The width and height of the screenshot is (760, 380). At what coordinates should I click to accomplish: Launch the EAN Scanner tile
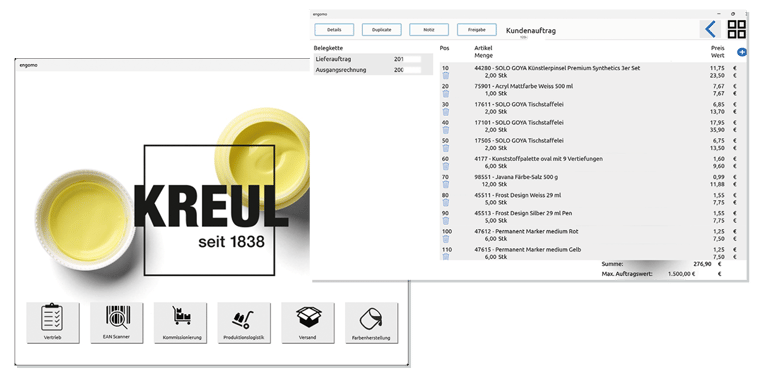[x=117, y=323]
